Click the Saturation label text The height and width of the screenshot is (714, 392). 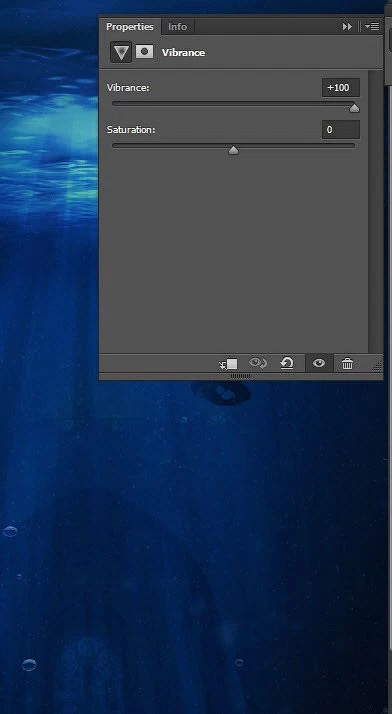tap(131, 130)
